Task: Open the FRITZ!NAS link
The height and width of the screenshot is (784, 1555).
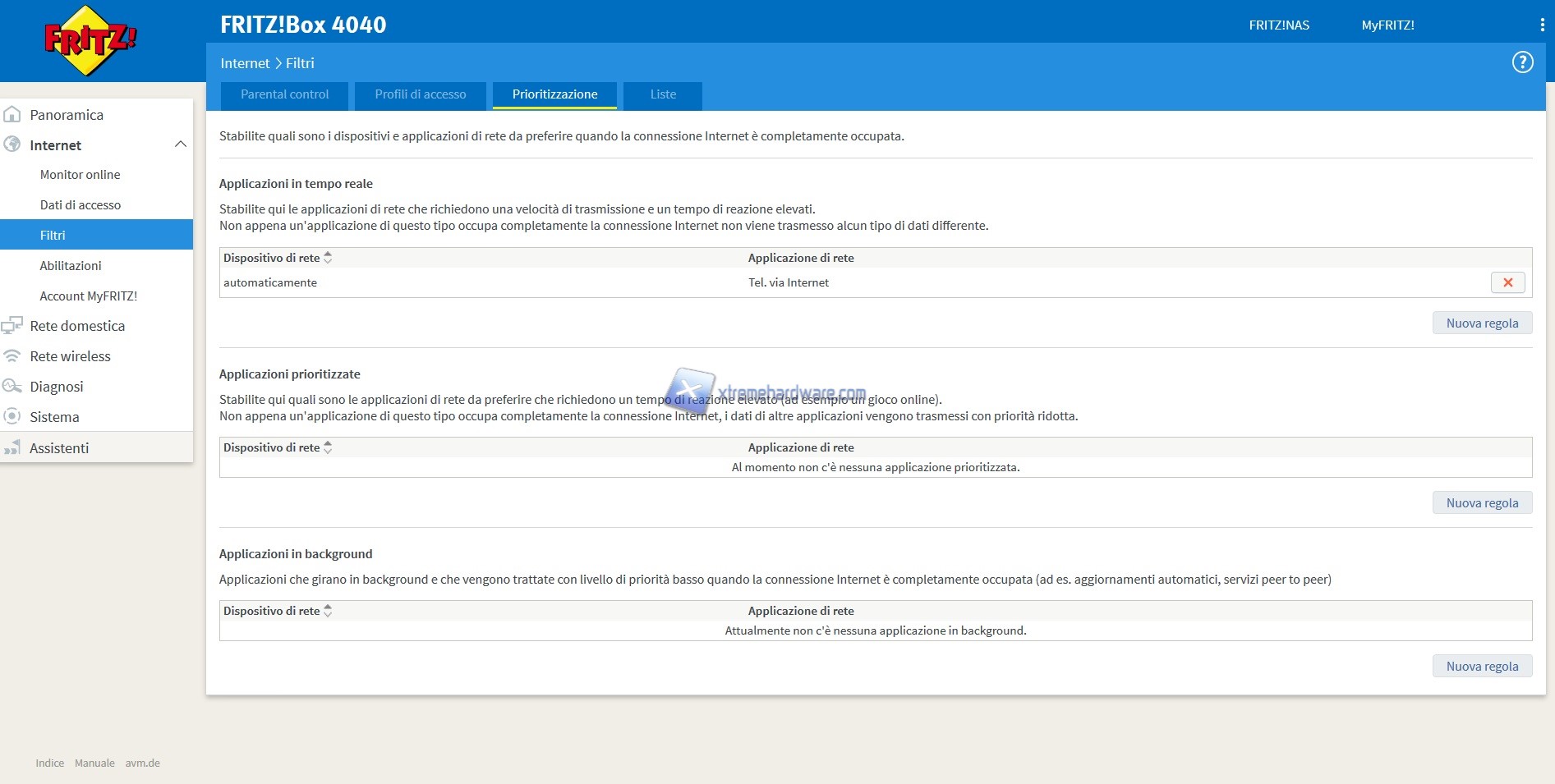Action: tap(1279, 25)
